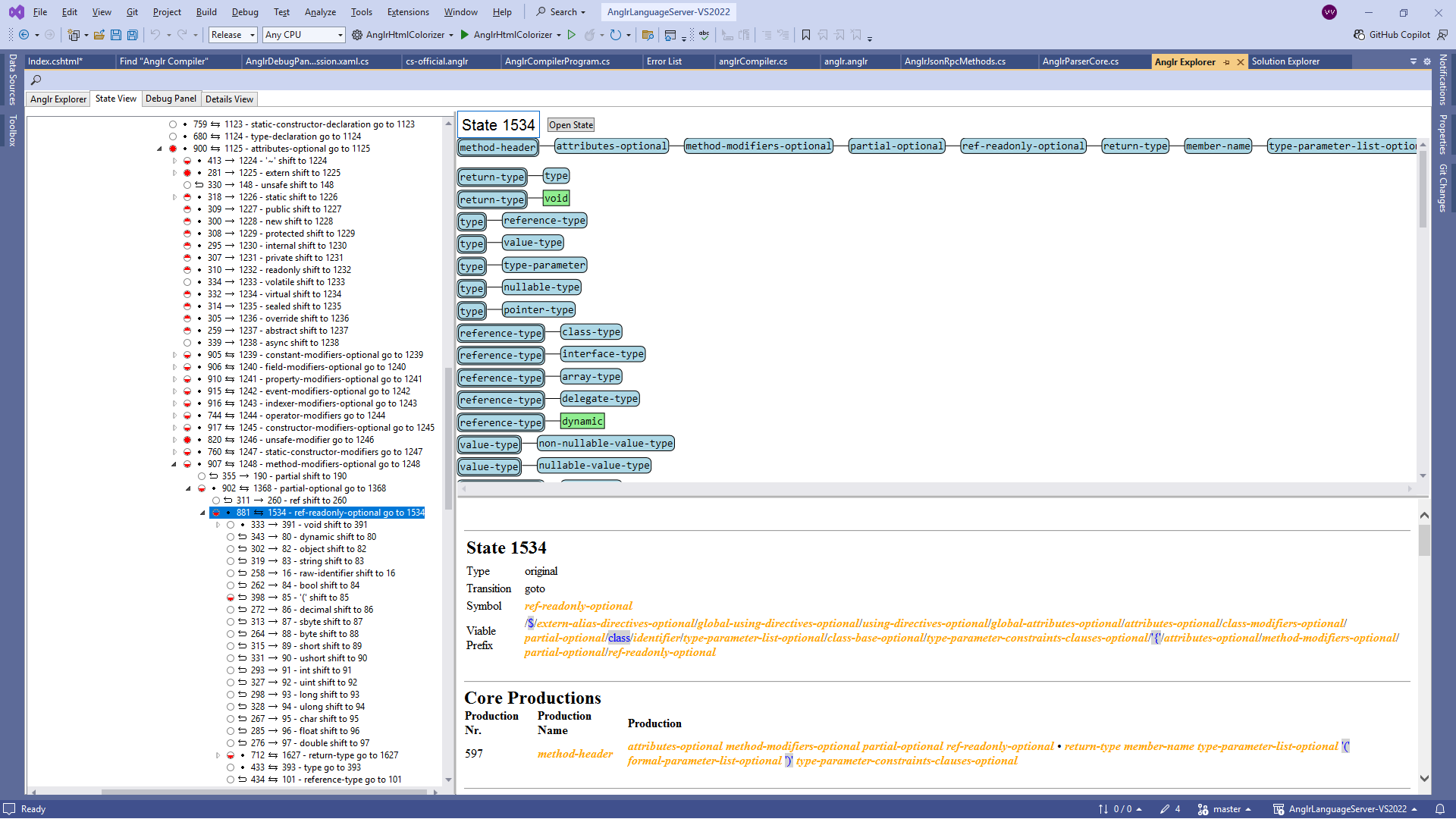This screenshot has height=819, width=1456.
Task: Click the New Project toolbar icon
Action: (74, 35)
